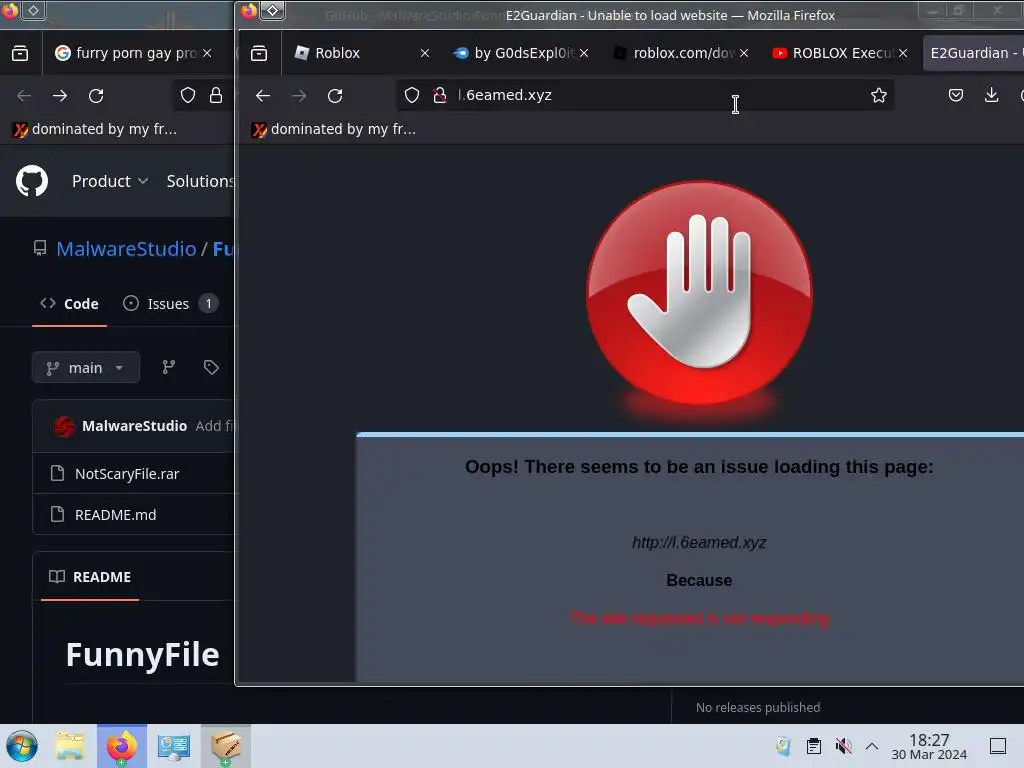This screenshot has width=1024, height=768.
Task: Click the MalwareStudio avatar in the commit row
Action: [x=64, y=426]
